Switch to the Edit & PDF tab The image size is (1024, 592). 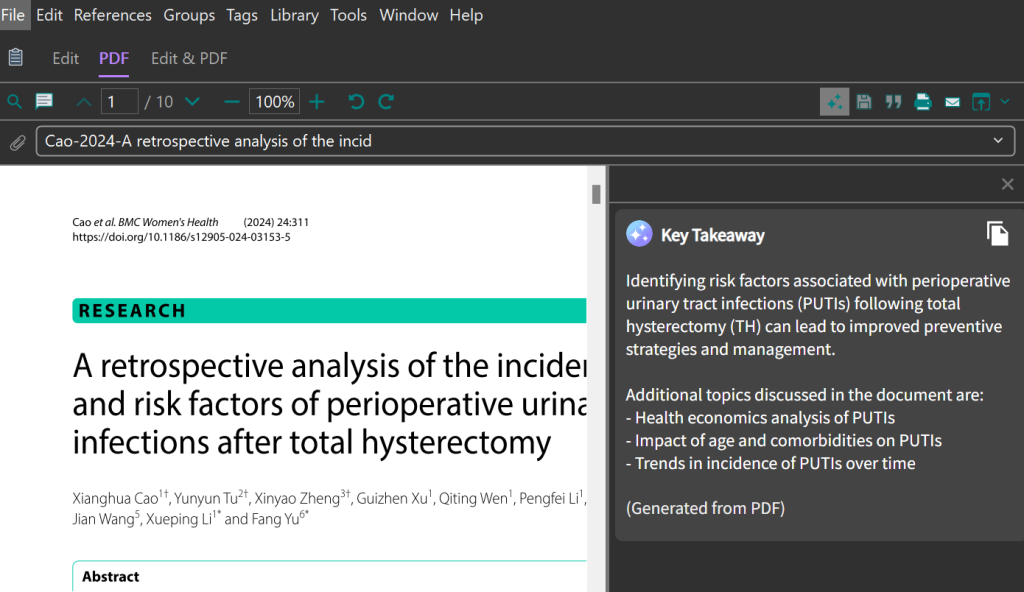click(x=188, y=58)
